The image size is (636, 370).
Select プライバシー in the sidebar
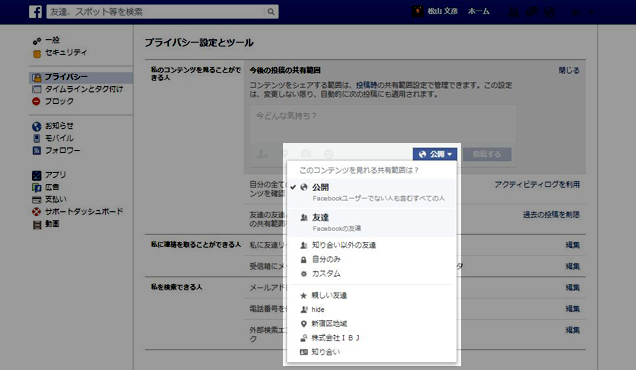(81, 77)
